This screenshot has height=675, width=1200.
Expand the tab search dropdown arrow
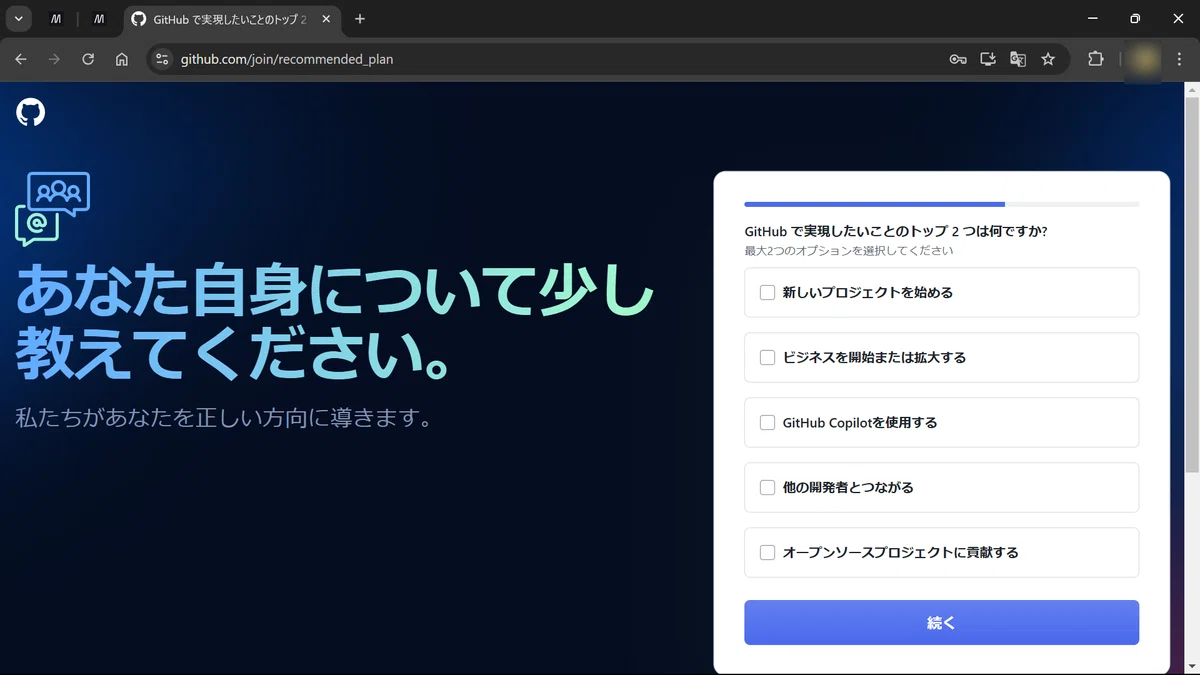point(18,19)
